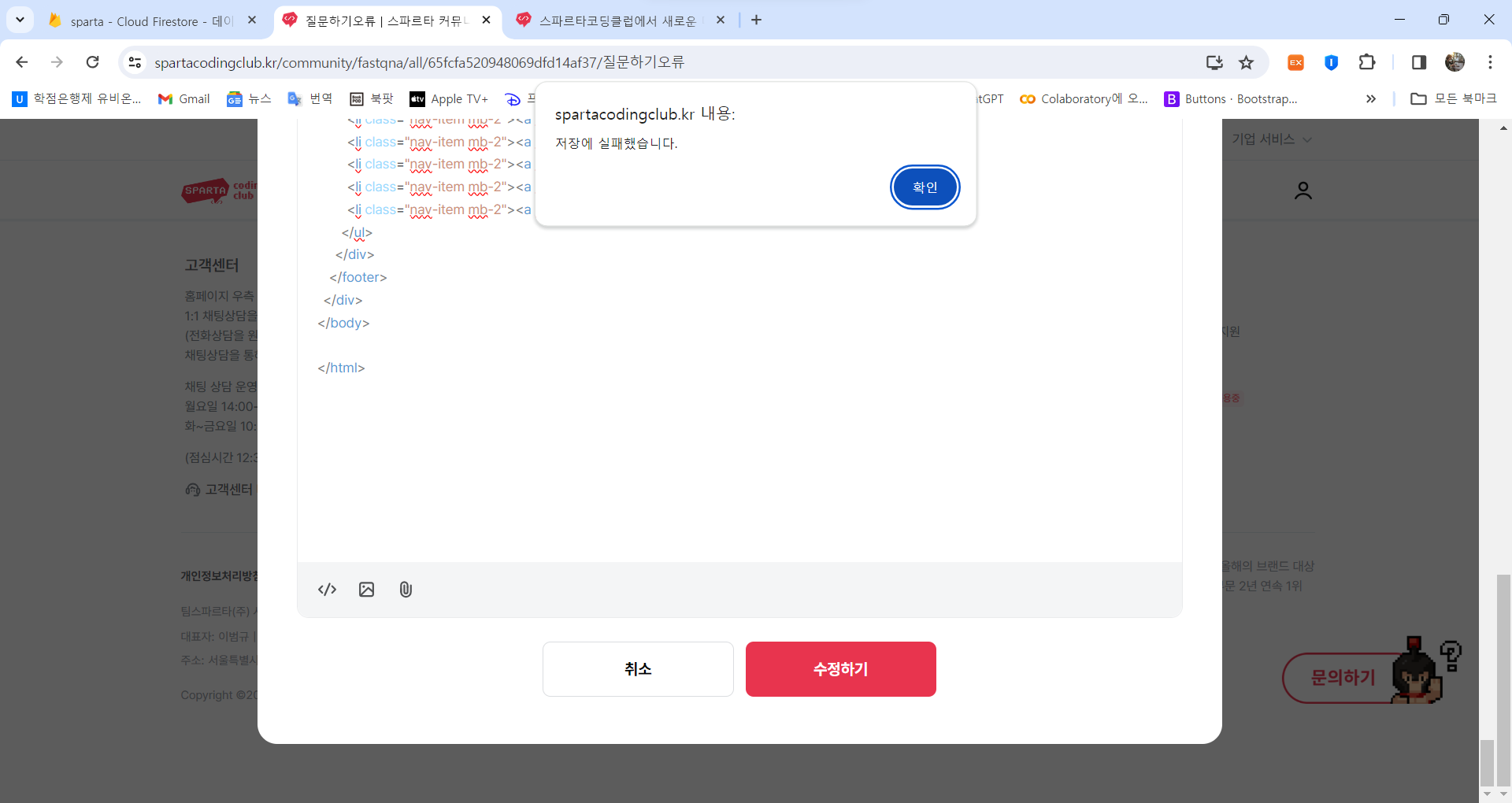
Task: Expand the 기업 서비스 dropdown
Action: (x=1271, y=139)
